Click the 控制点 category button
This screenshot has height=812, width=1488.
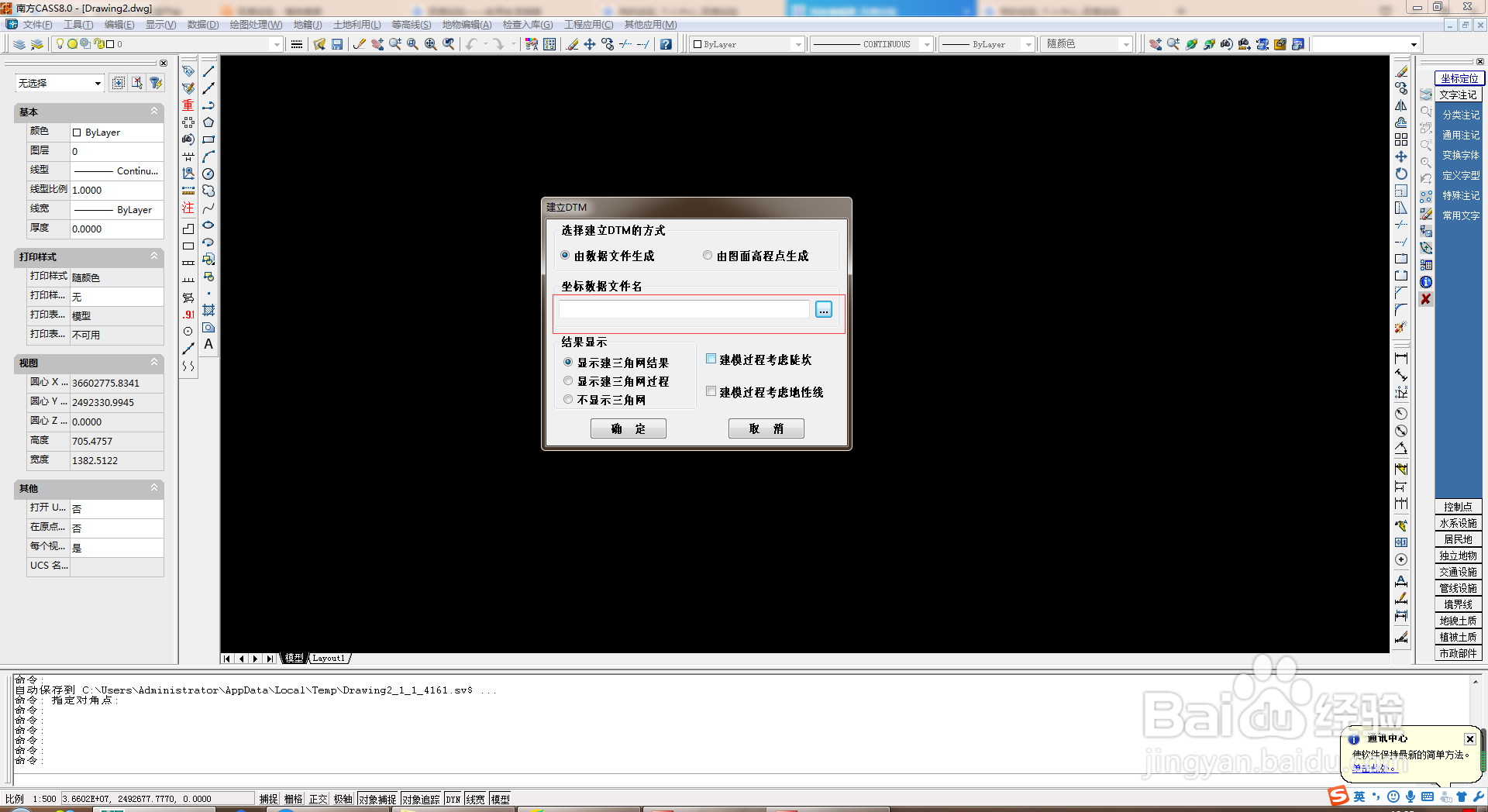click(x=1459, y=507)
